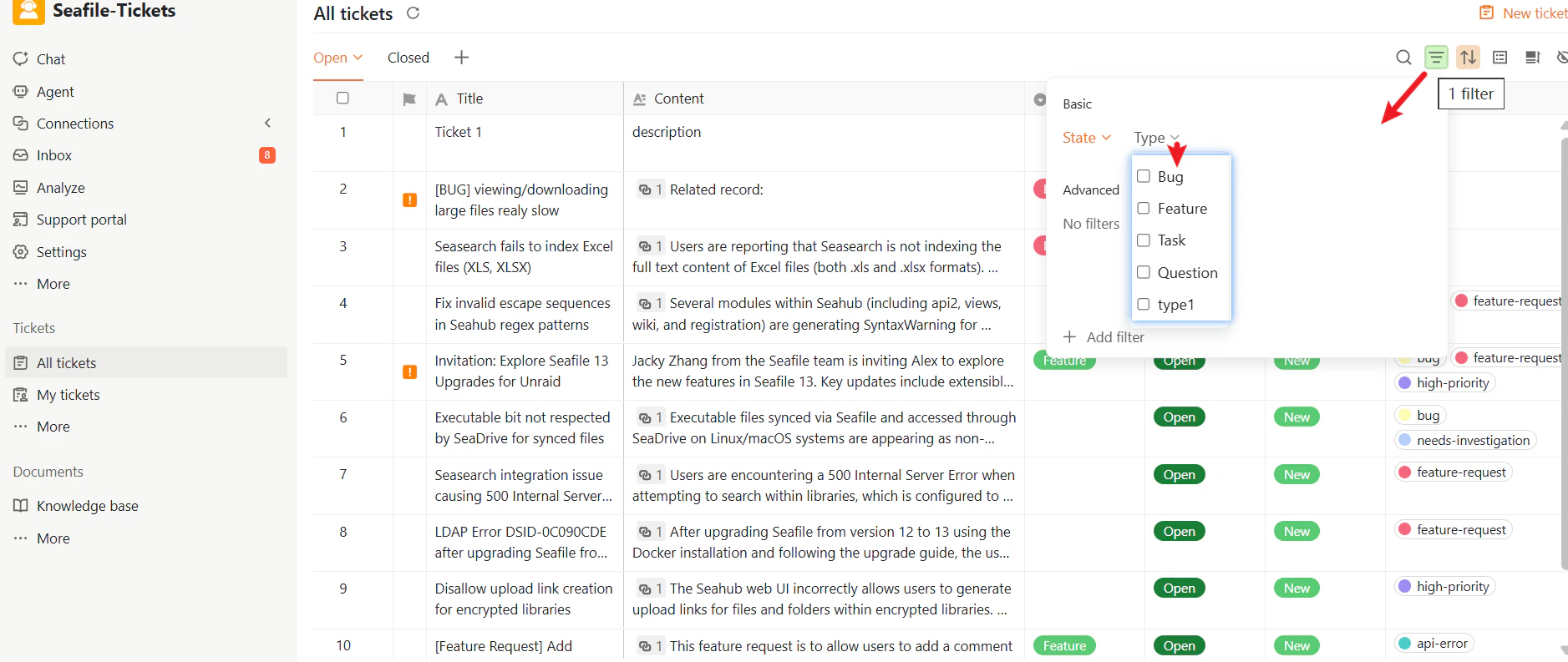Click the New ticket button
The height and width of the screenshot is (662, 1568).
(1523, 13)
